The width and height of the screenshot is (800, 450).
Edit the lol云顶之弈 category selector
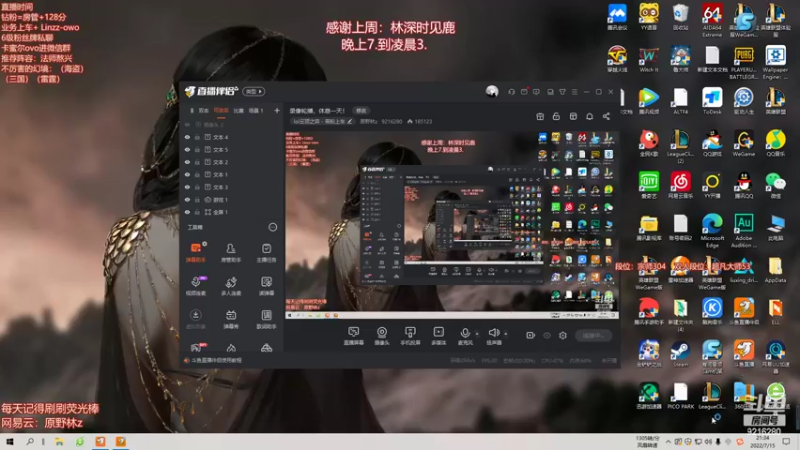point(322,121)
